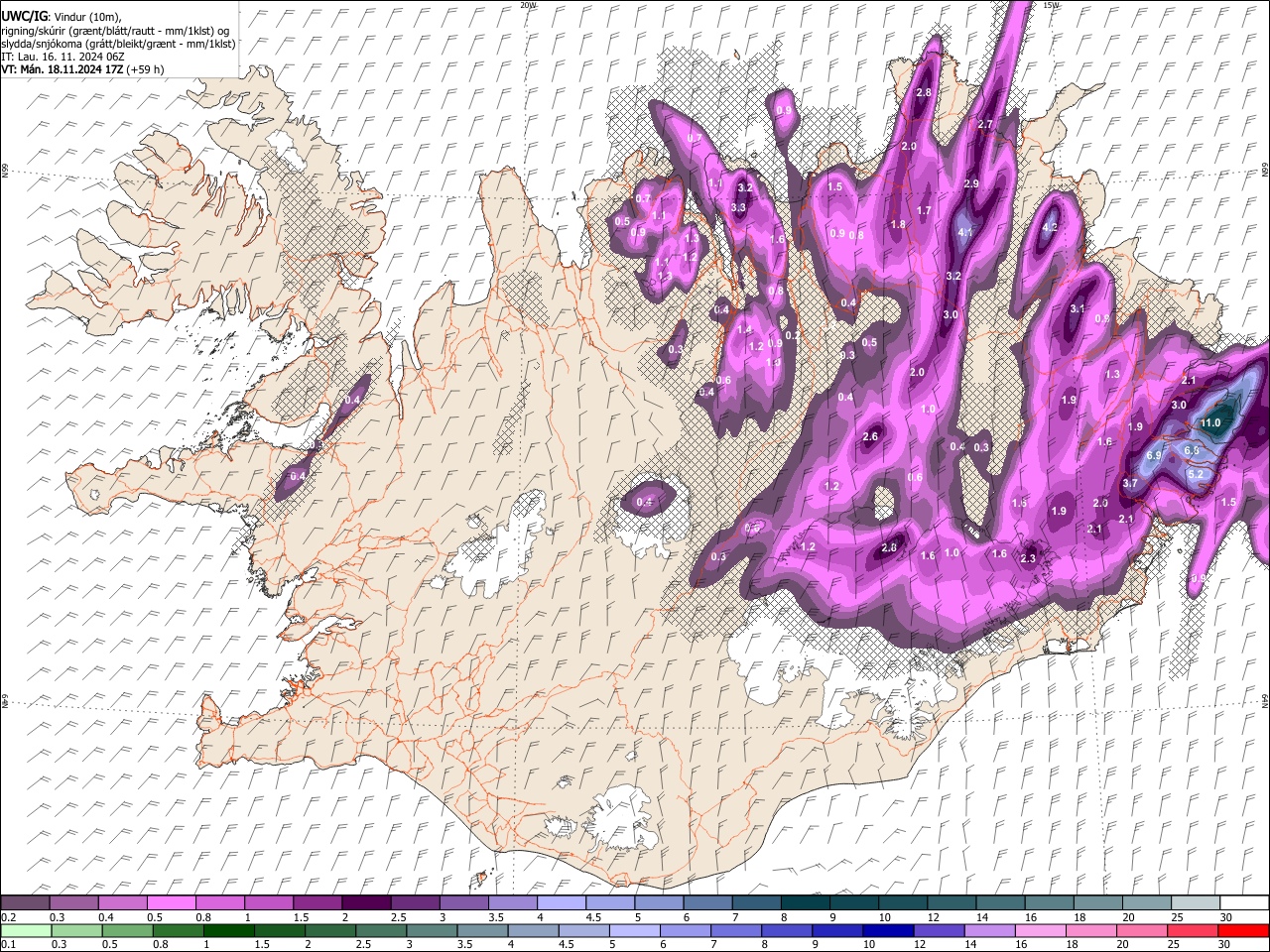Viewport: 1270px width, 952px height.
Task: Select the 6.9 value label near the east coast
Action: 1154,455
